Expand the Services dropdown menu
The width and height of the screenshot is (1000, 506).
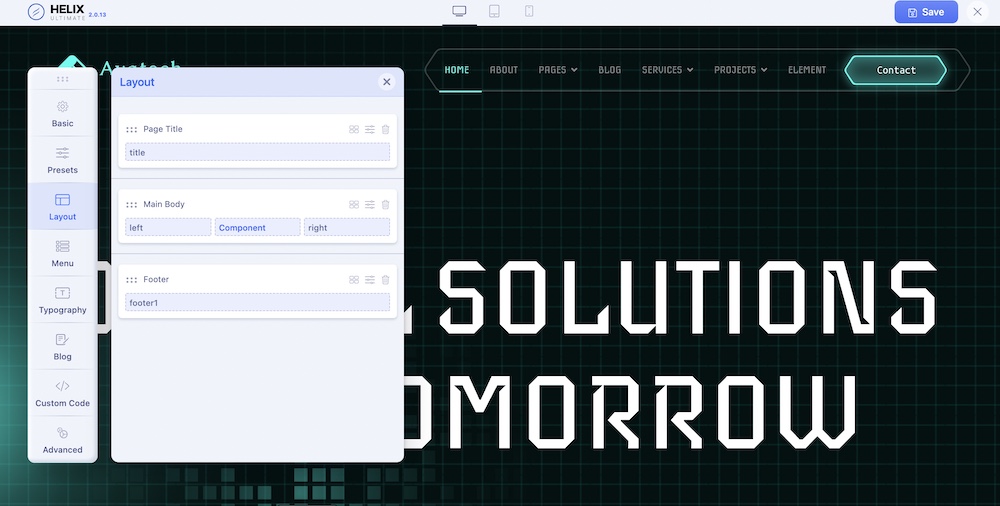tap(667, 70)
